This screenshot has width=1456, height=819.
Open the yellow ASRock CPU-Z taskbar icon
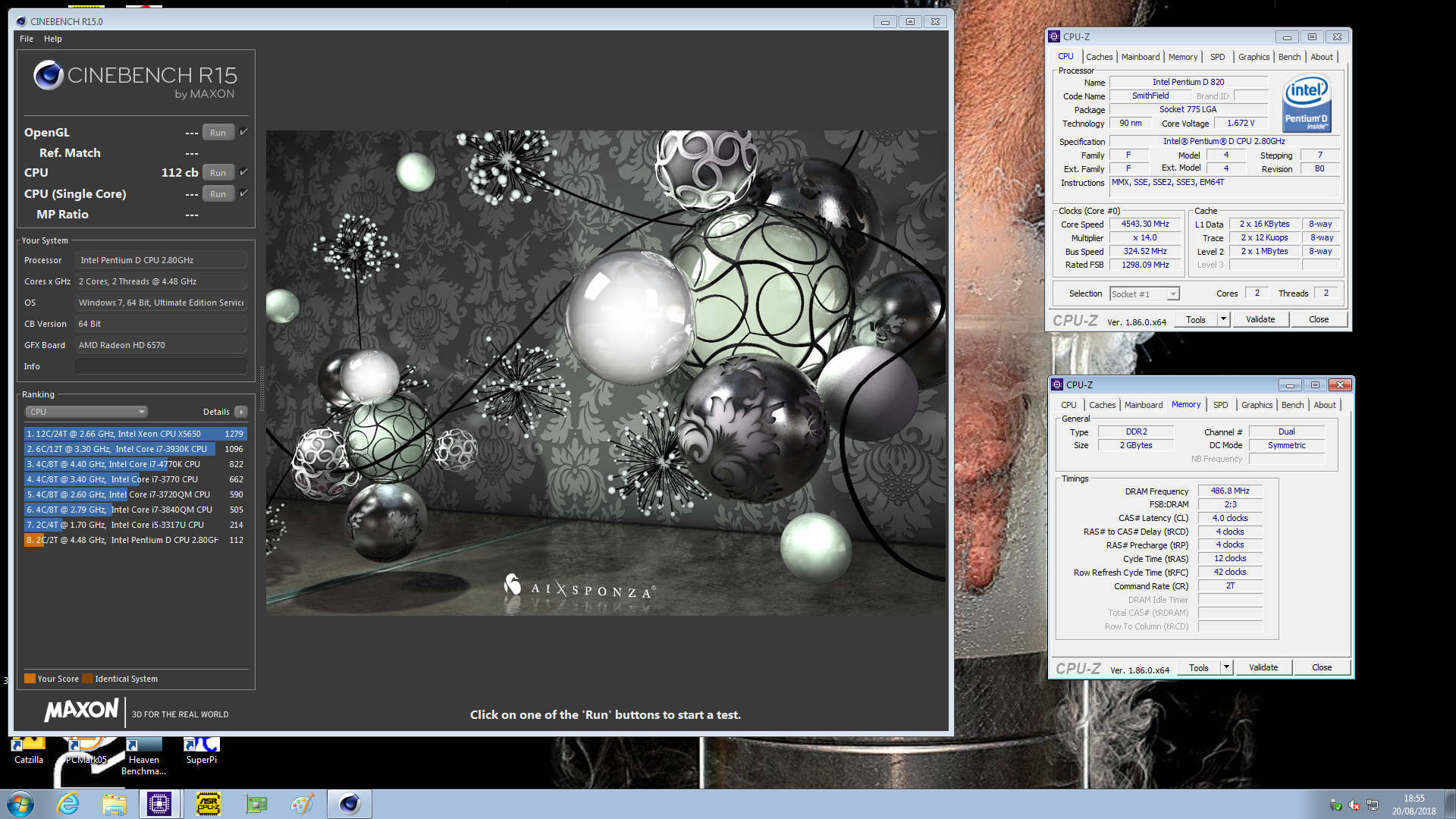tap(209, 804)
